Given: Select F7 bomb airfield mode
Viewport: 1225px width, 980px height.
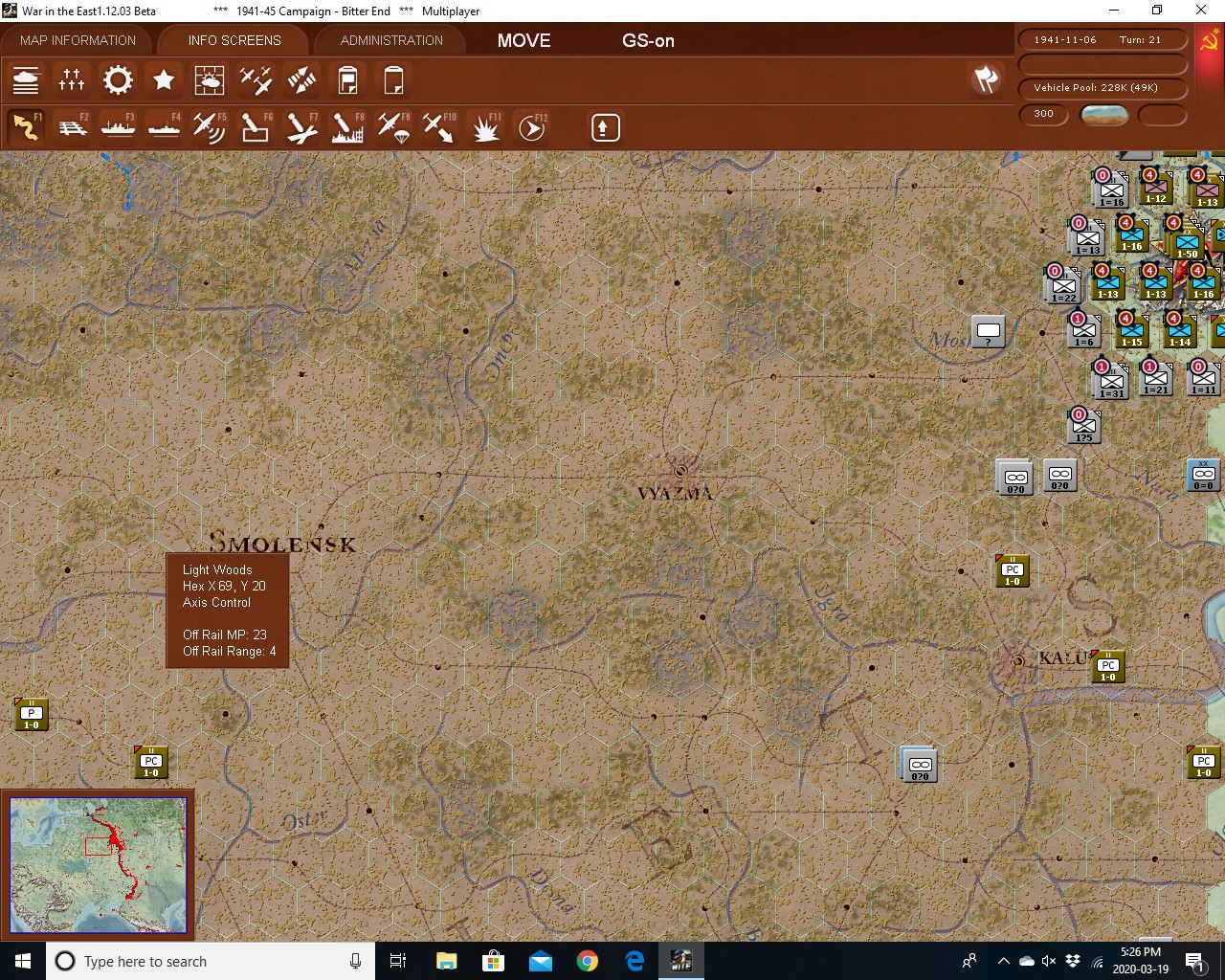Looking at the screenshot, I should 301,127.
